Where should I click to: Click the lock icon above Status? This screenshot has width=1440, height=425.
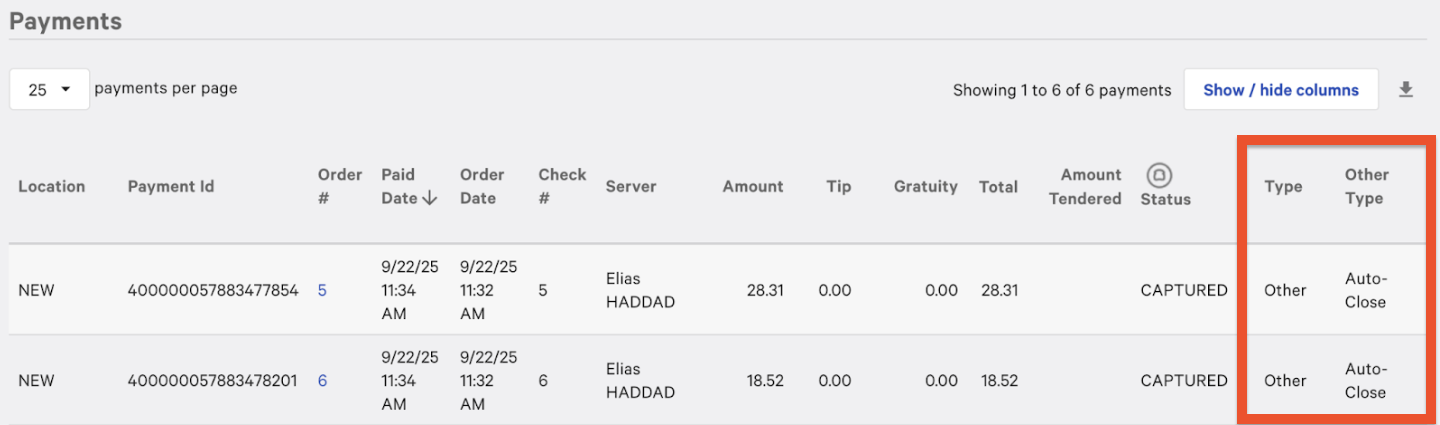(1158, 174)
